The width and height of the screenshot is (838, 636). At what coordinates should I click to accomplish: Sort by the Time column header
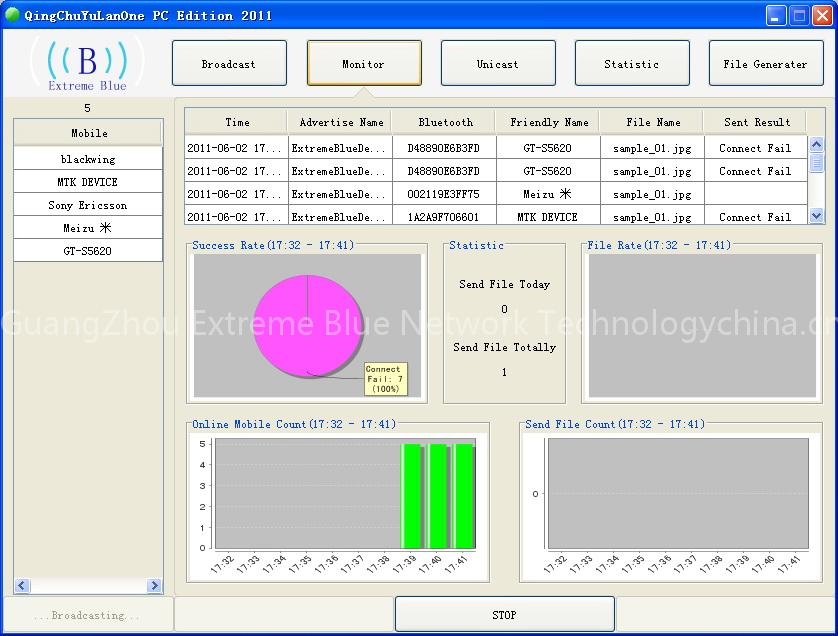[237, 122]
